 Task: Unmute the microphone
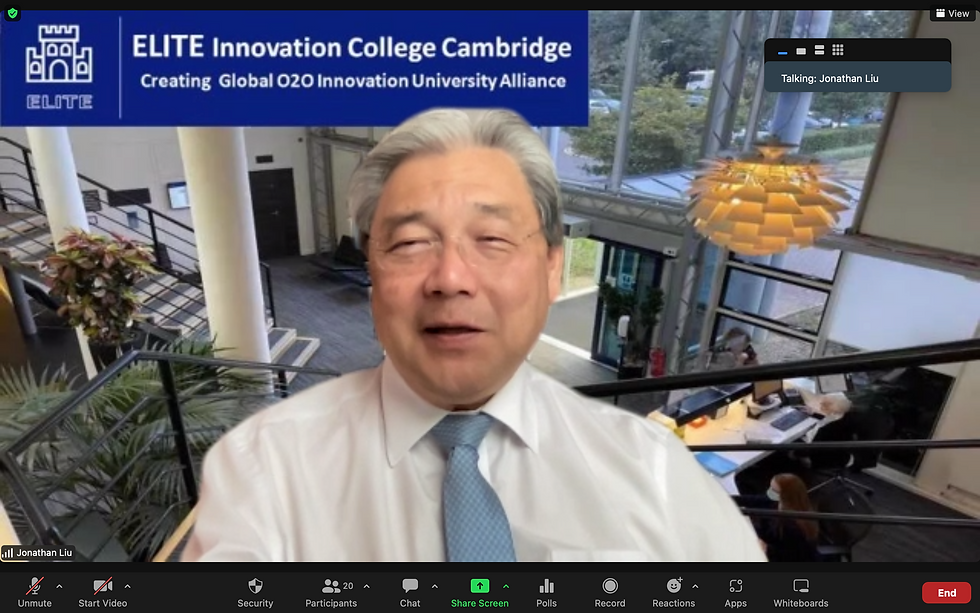point(34,592)
